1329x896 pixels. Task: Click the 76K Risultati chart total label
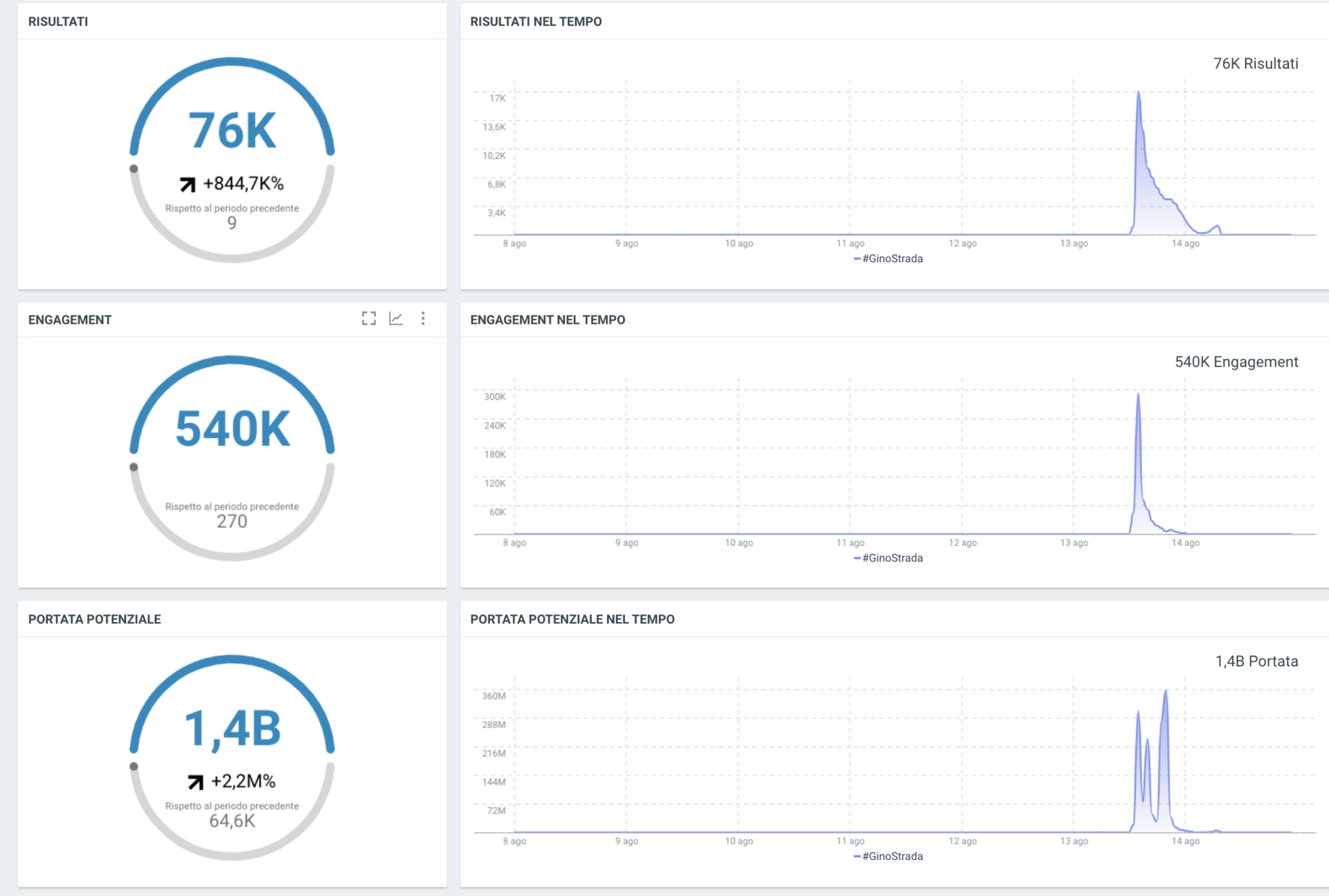pos(1256,64)
